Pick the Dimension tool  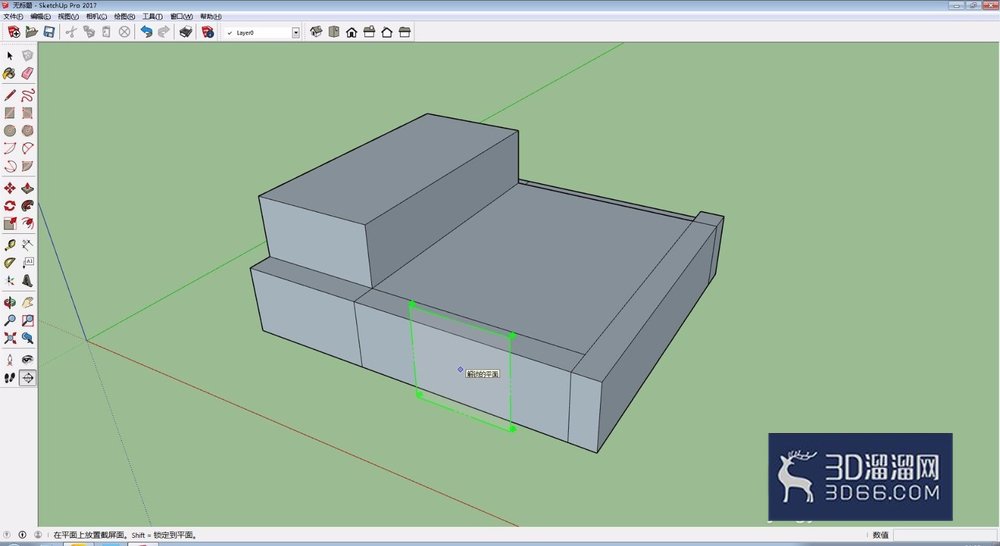click(x=27, y=245)
